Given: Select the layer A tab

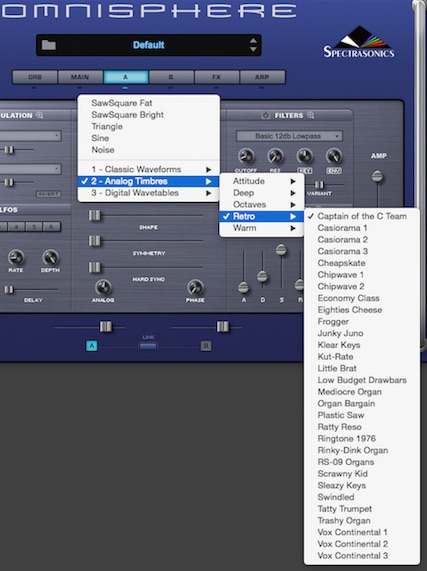Looking at the screenshot, I should point(126,77).
